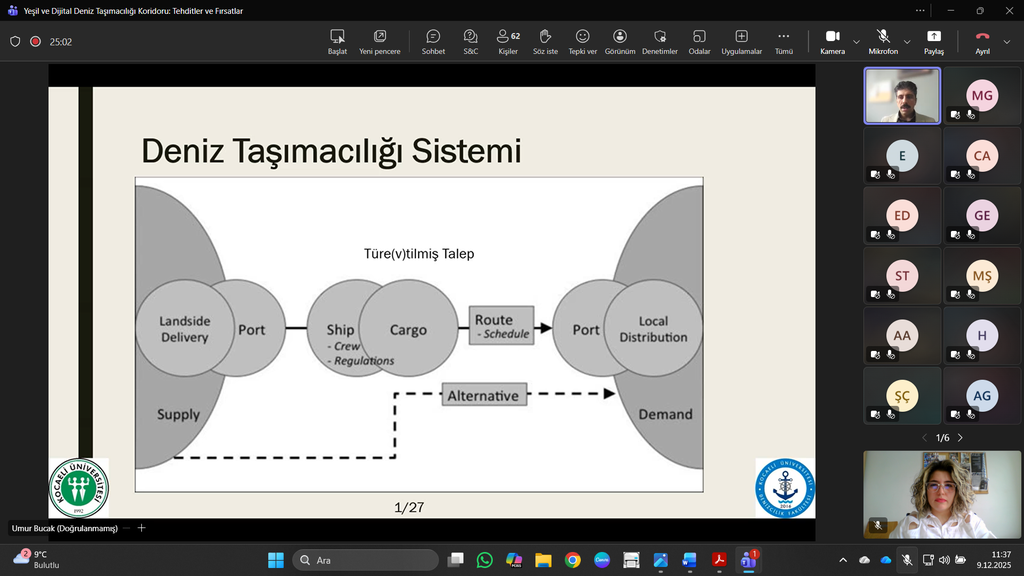Open the Uygulamalar apps button

point(741,41)
